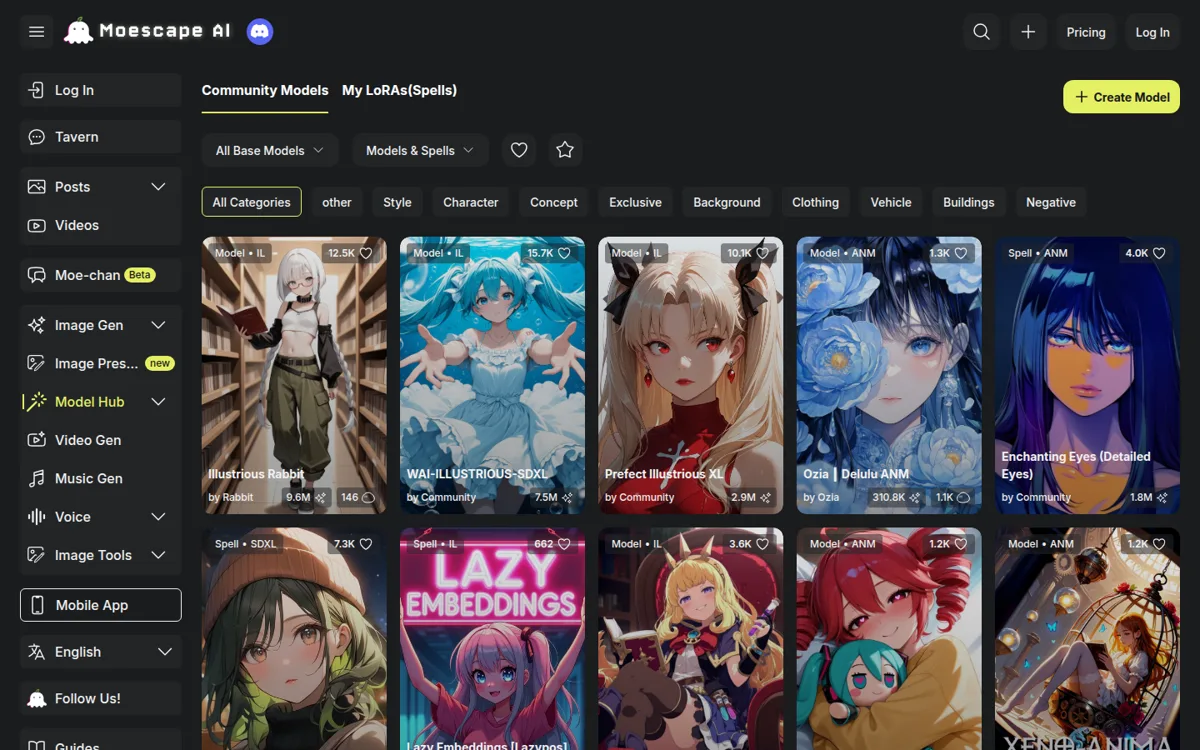Expand the Image Tools sidebar section

[158, 555]
